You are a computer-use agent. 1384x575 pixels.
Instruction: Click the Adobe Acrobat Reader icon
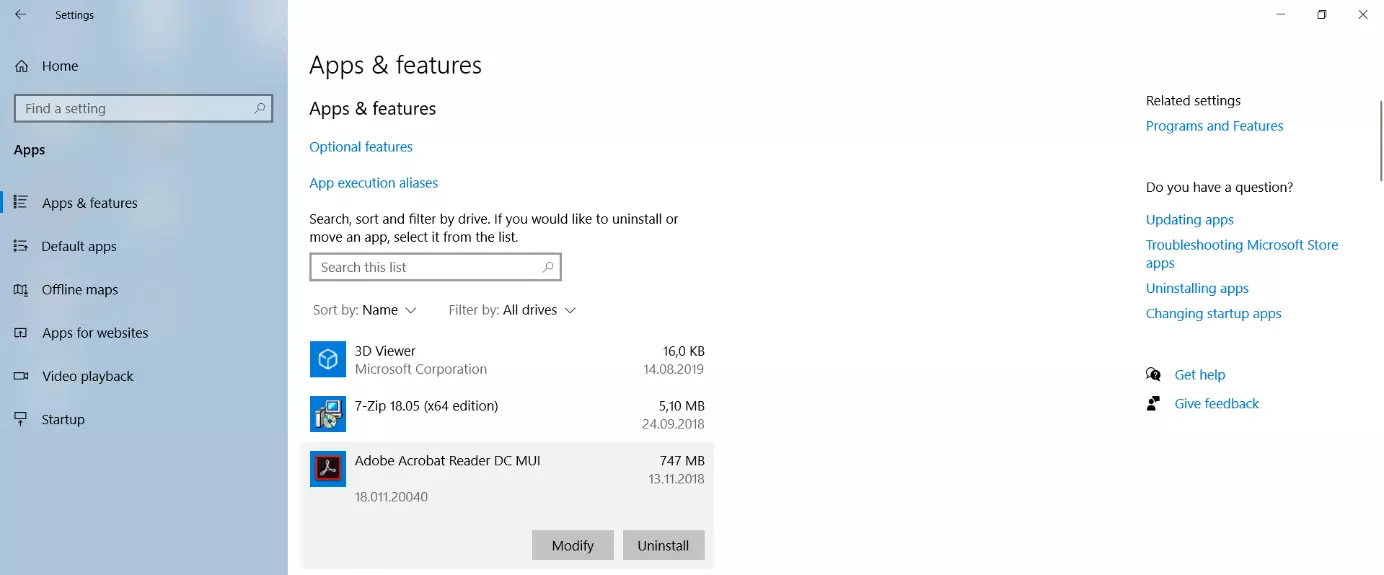point(328,469)
